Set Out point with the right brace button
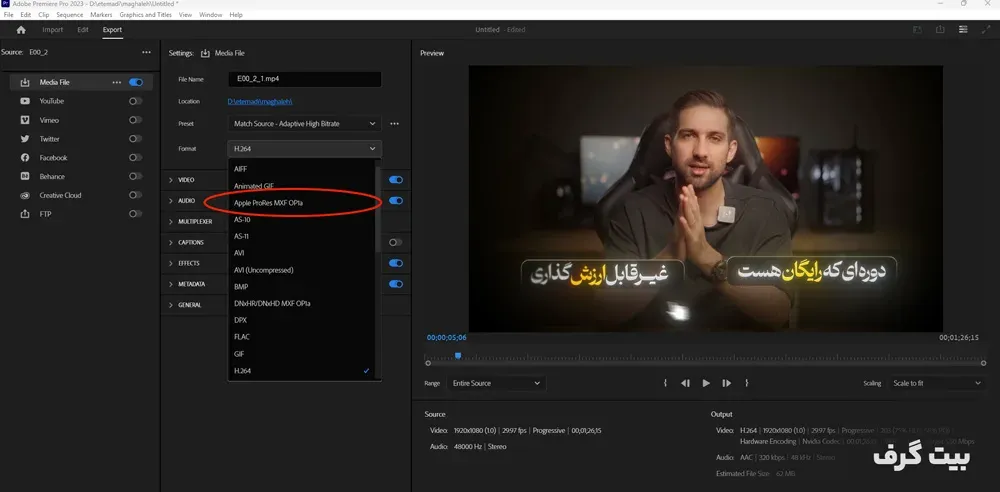Viewport: 1000px width, 492px height. tap(747, 383)
